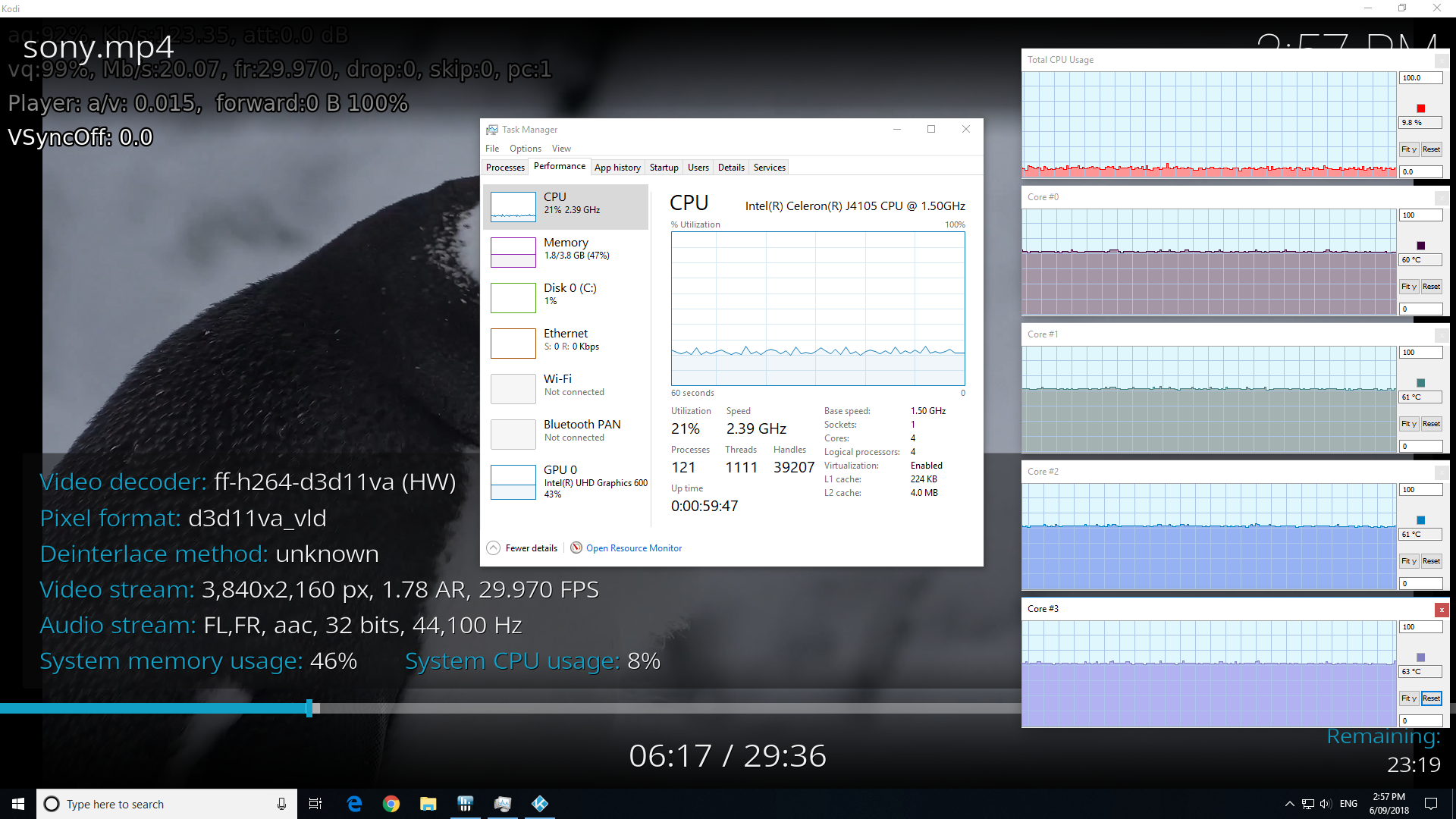Screen dimensions: 1456x819
Task: Select Bluetooth PAN in Task Manager sidebar
Action: pyautogui.click(x=566, y=434)
